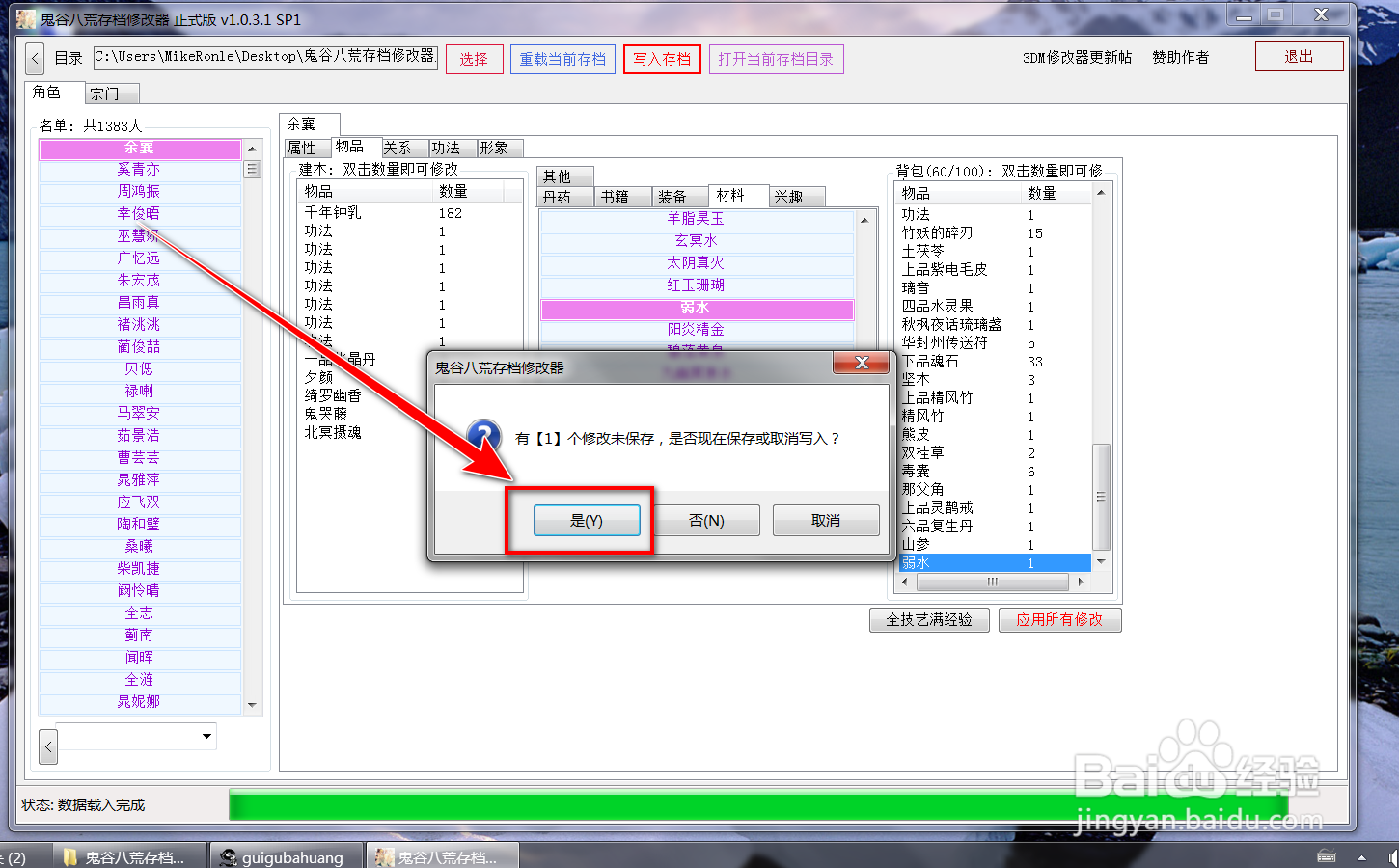The width and height of the screenshot is (1399, 868).
Task: Click the back arrow beside 目录
Action: pos(35,58)
